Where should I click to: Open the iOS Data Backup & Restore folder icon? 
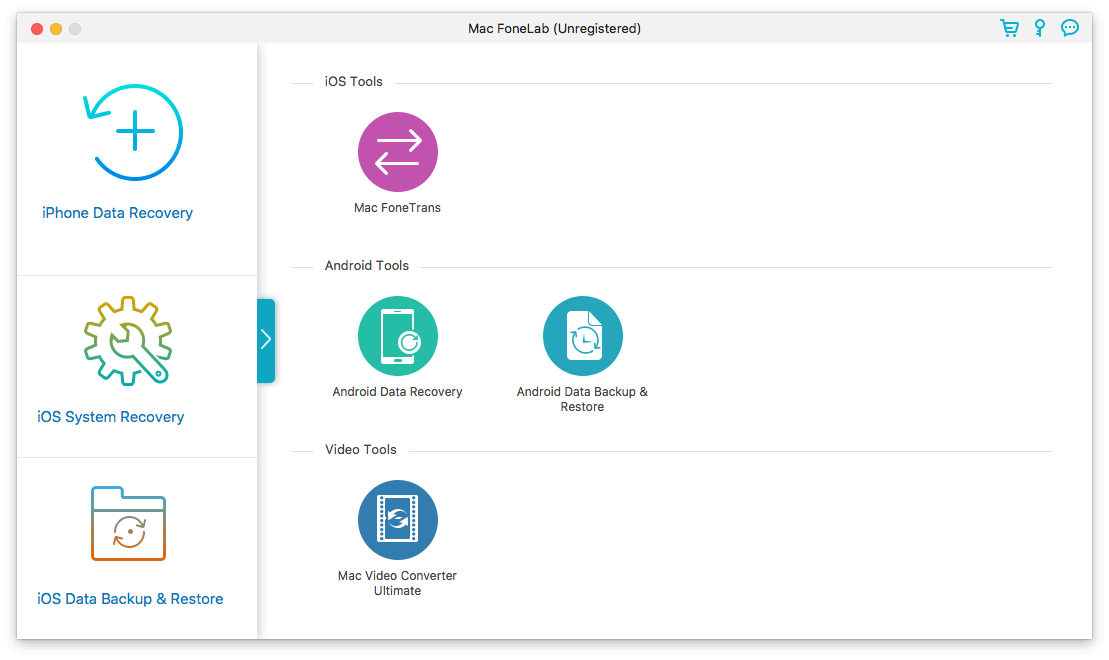[128, 523]
